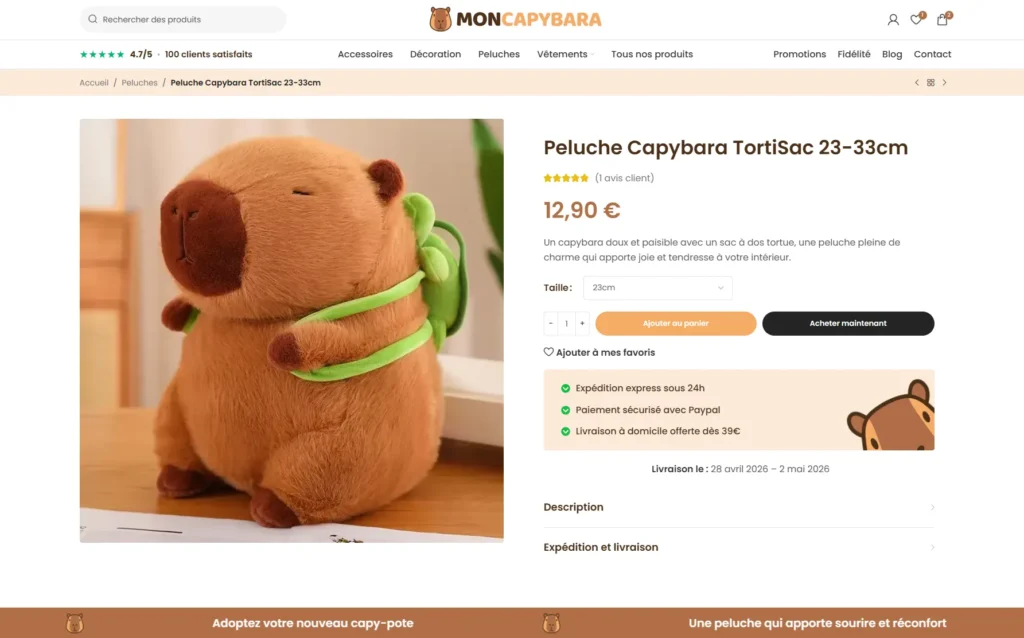Add product to favorites with heart
Viewport: 1024px width, 638px height.
point(599,352)
